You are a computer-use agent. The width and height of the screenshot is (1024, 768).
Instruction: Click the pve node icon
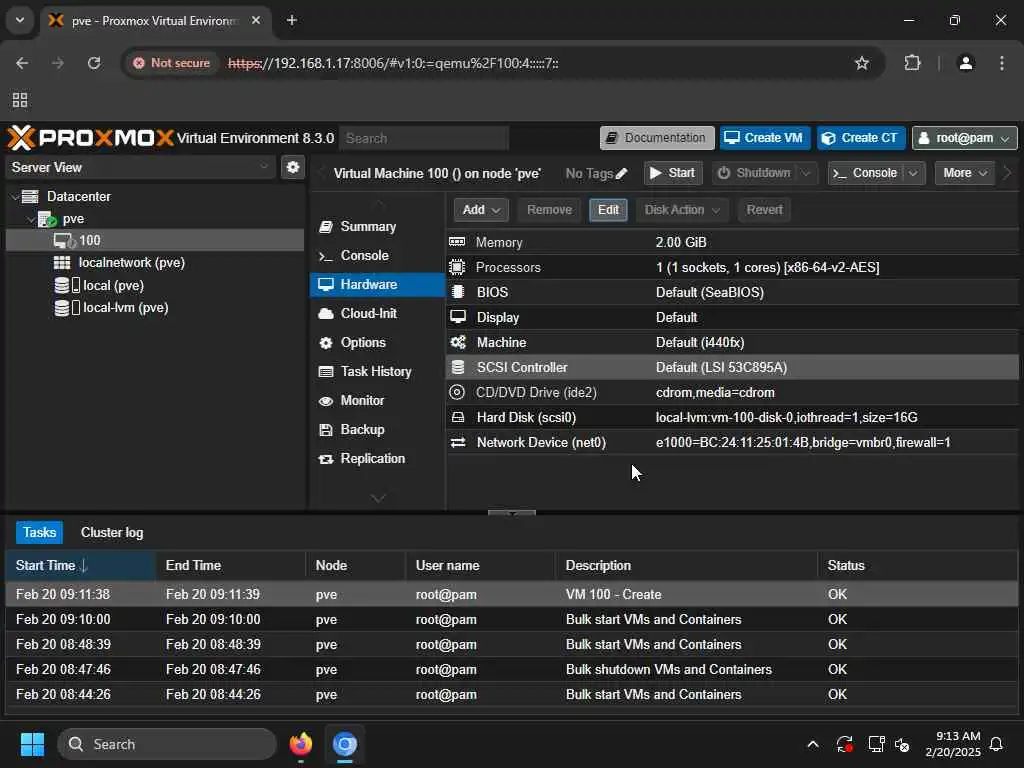click(x=47, y=219)
